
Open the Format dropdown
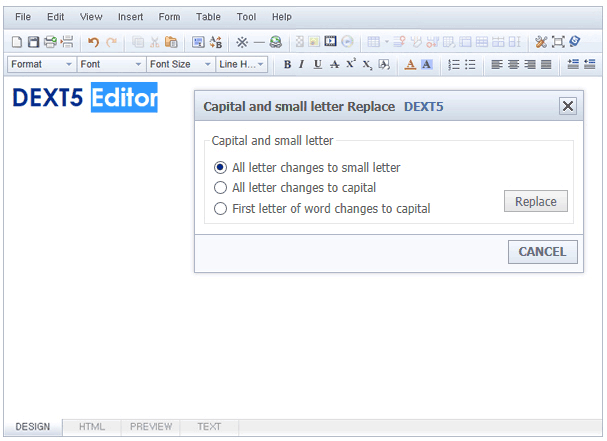coord(41,64)
